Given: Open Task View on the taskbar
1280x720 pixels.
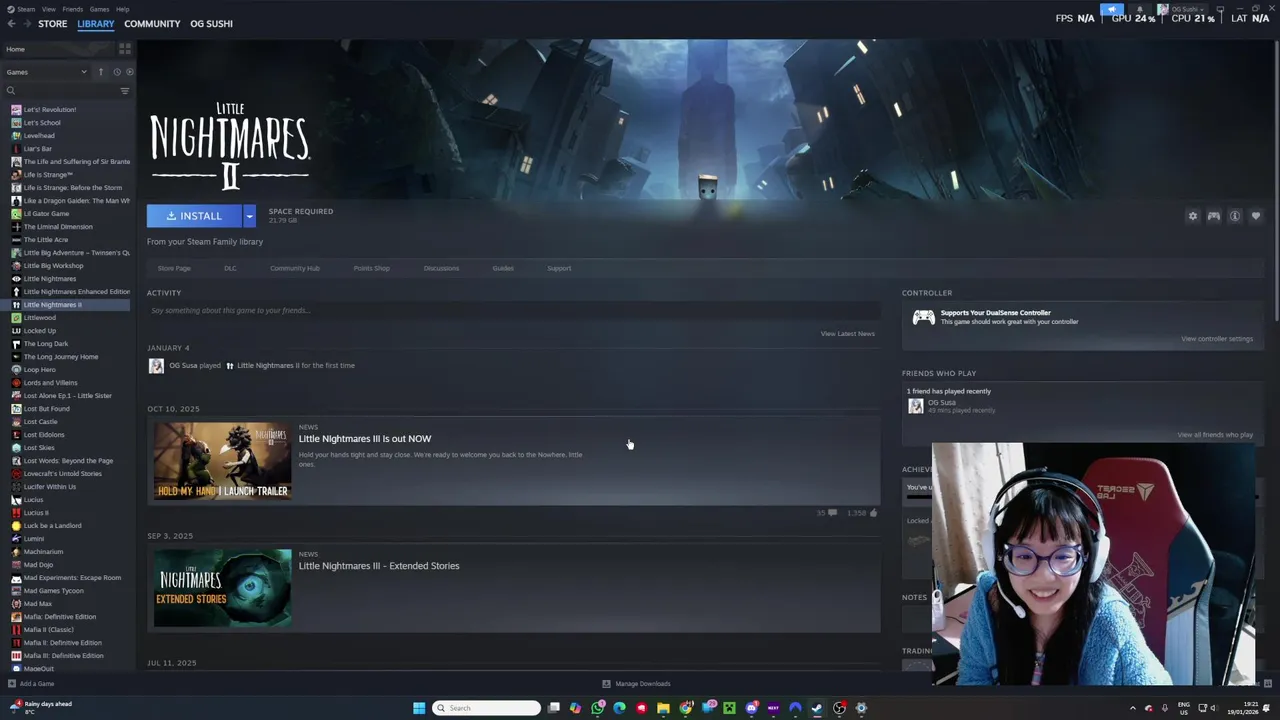Looking at the screenshot, I should pos(553,708).
